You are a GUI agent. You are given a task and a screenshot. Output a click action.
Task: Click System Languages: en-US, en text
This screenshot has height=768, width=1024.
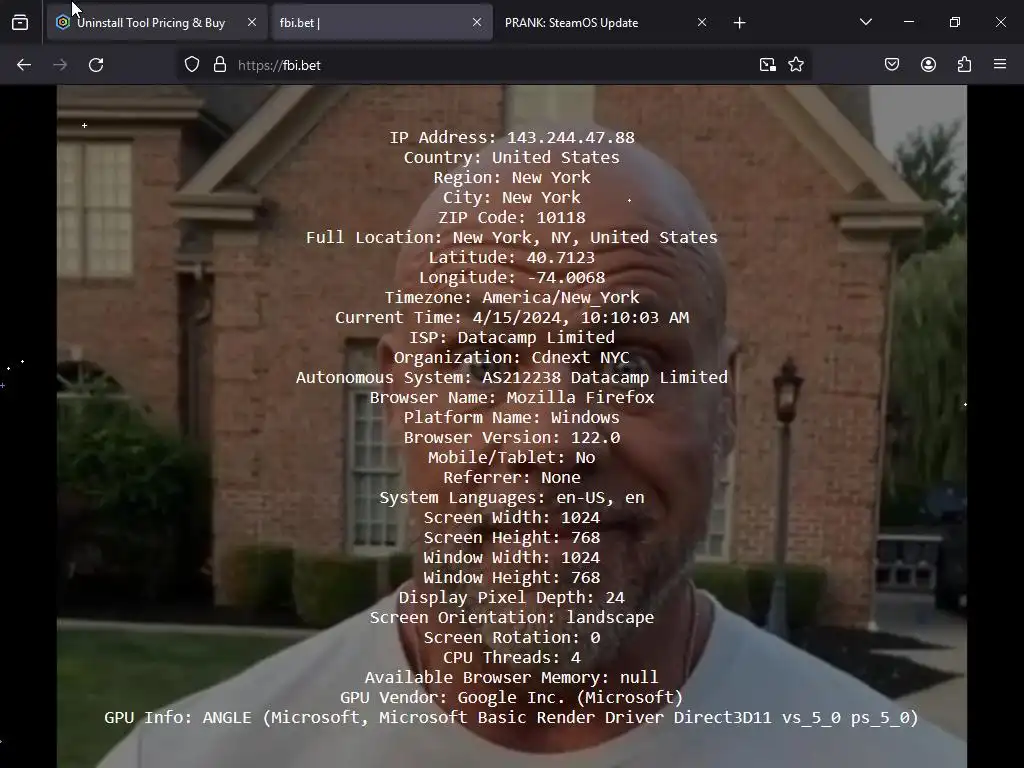point(512,498)
